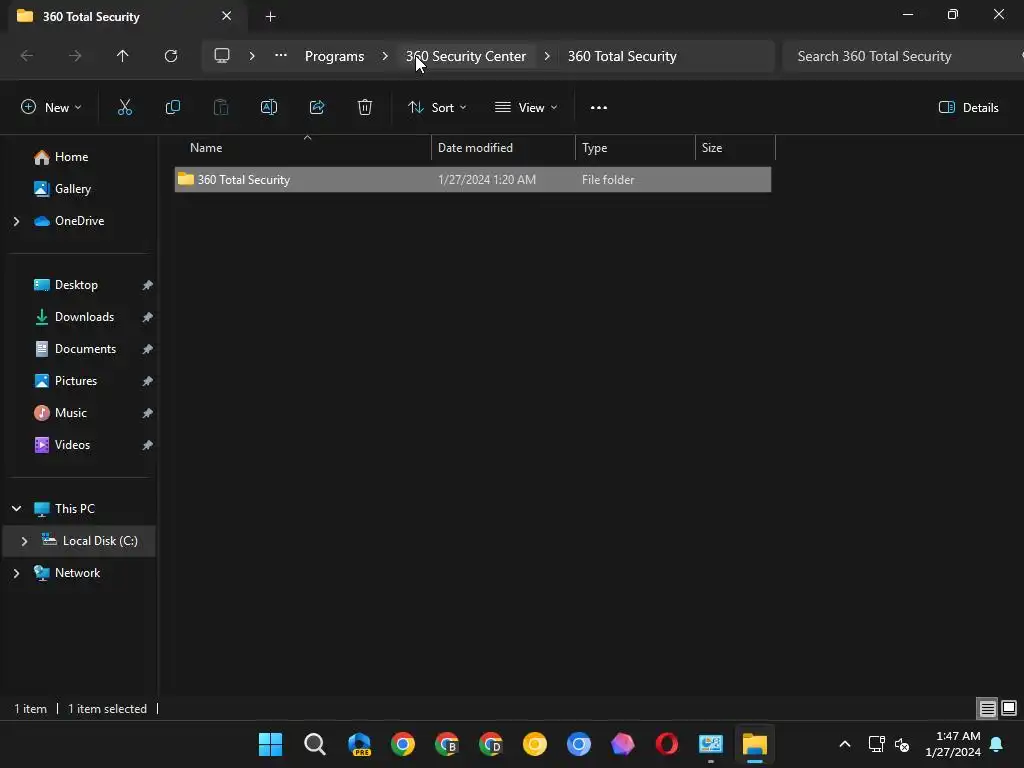
Task: Open the notification bell in system tray
Action: coord(997,744)
